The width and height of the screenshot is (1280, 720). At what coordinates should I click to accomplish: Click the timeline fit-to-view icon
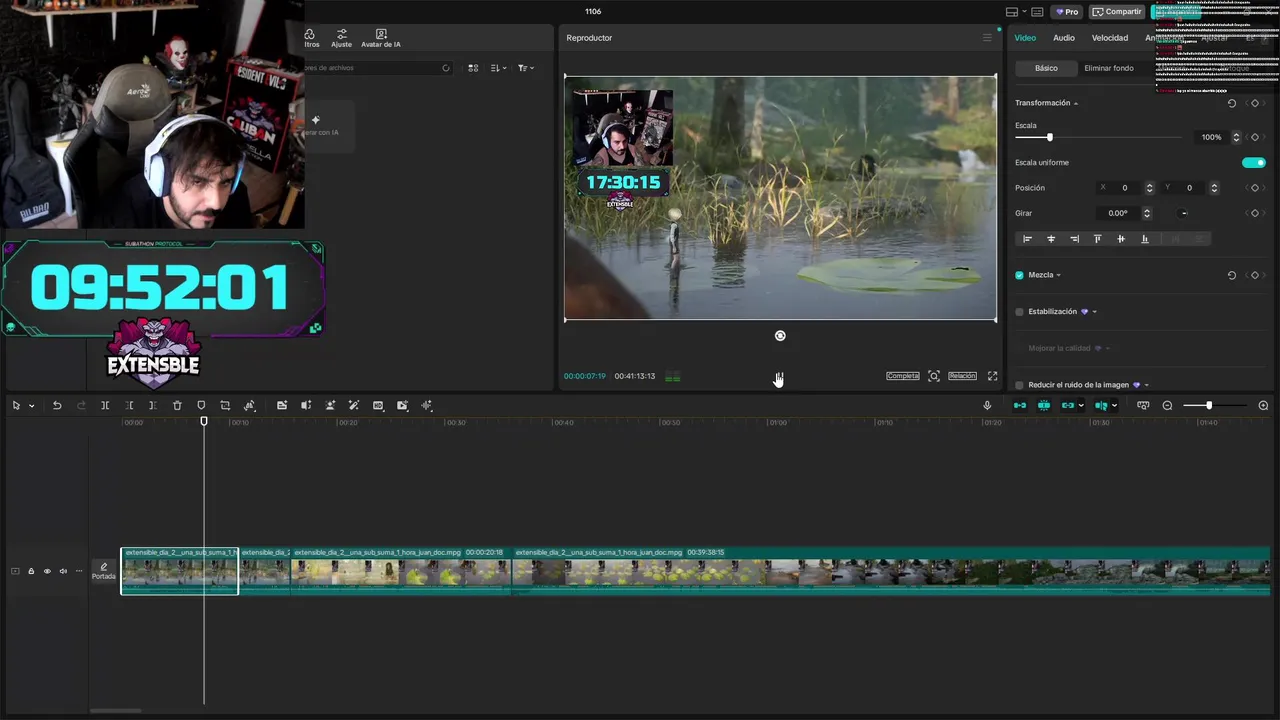[x=1143, y=405]
